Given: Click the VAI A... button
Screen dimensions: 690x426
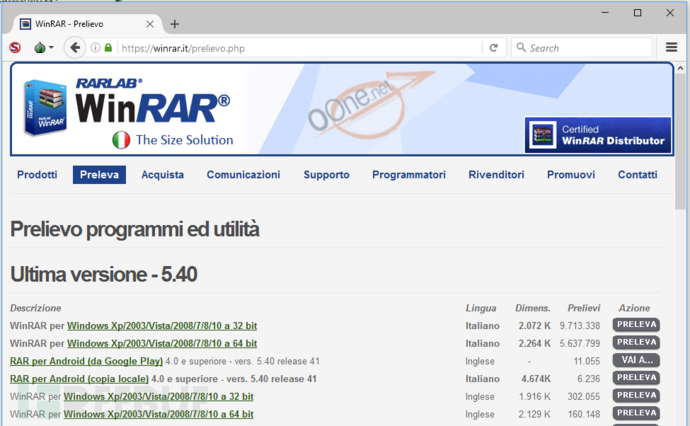Looking at the screenshot, I should pos(636,360).
